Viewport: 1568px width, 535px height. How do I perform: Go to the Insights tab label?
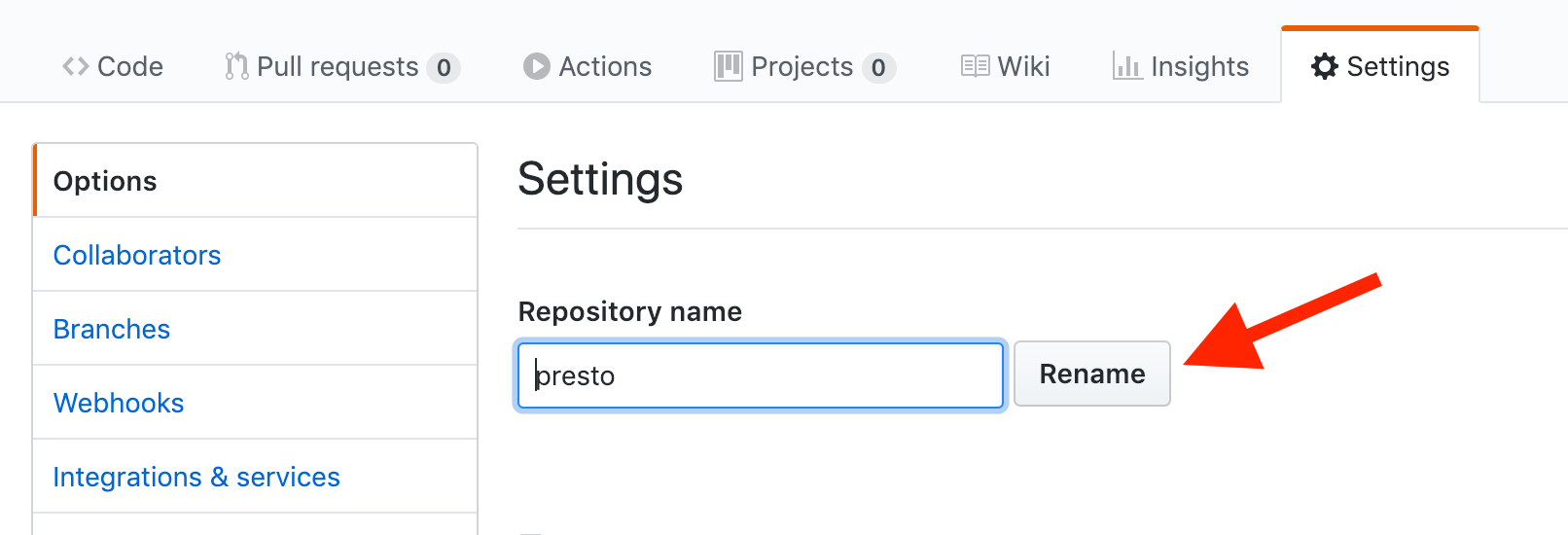[1199, 66]
